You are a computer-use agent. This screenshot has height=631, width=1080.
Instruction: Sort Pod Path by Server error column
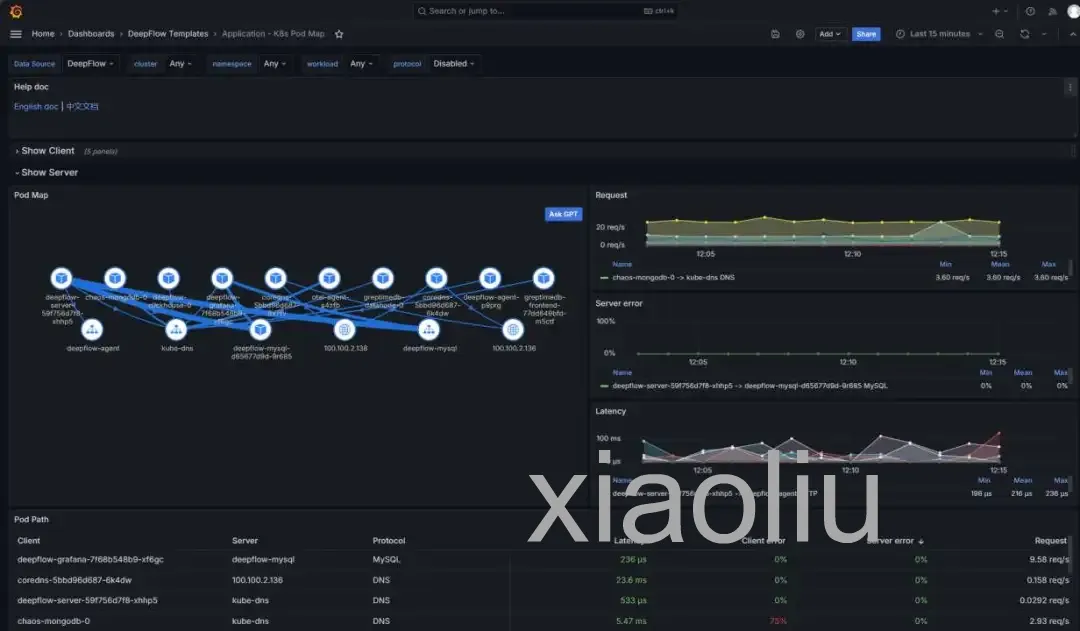click(x=894, y=541)
